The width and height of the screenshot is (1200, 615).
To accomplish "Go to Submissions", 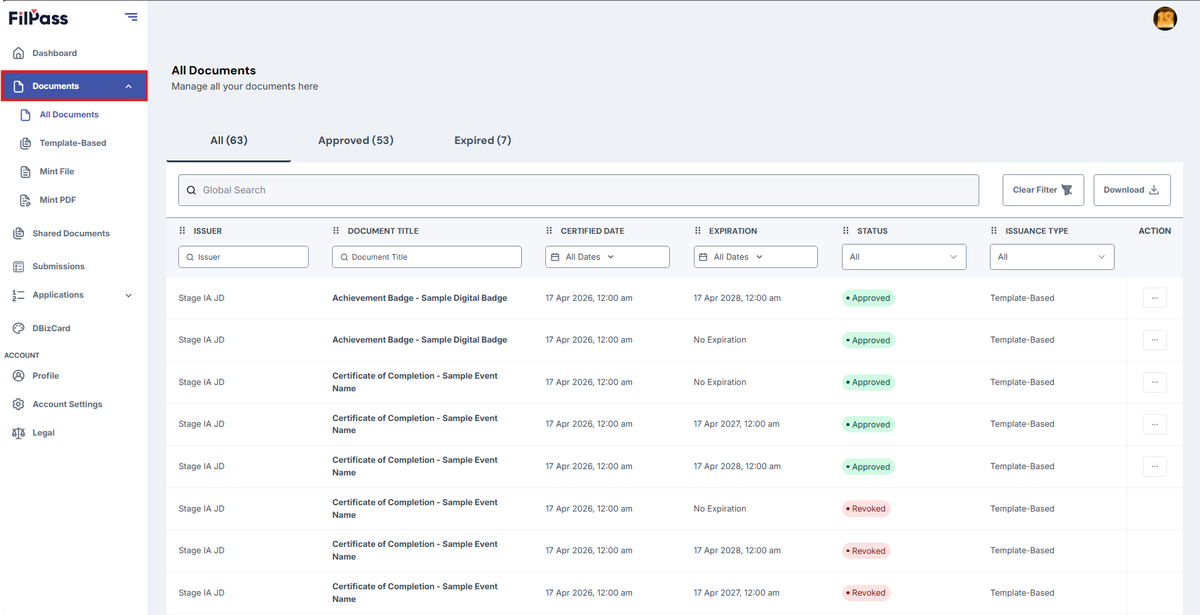I will coord(58,267).
